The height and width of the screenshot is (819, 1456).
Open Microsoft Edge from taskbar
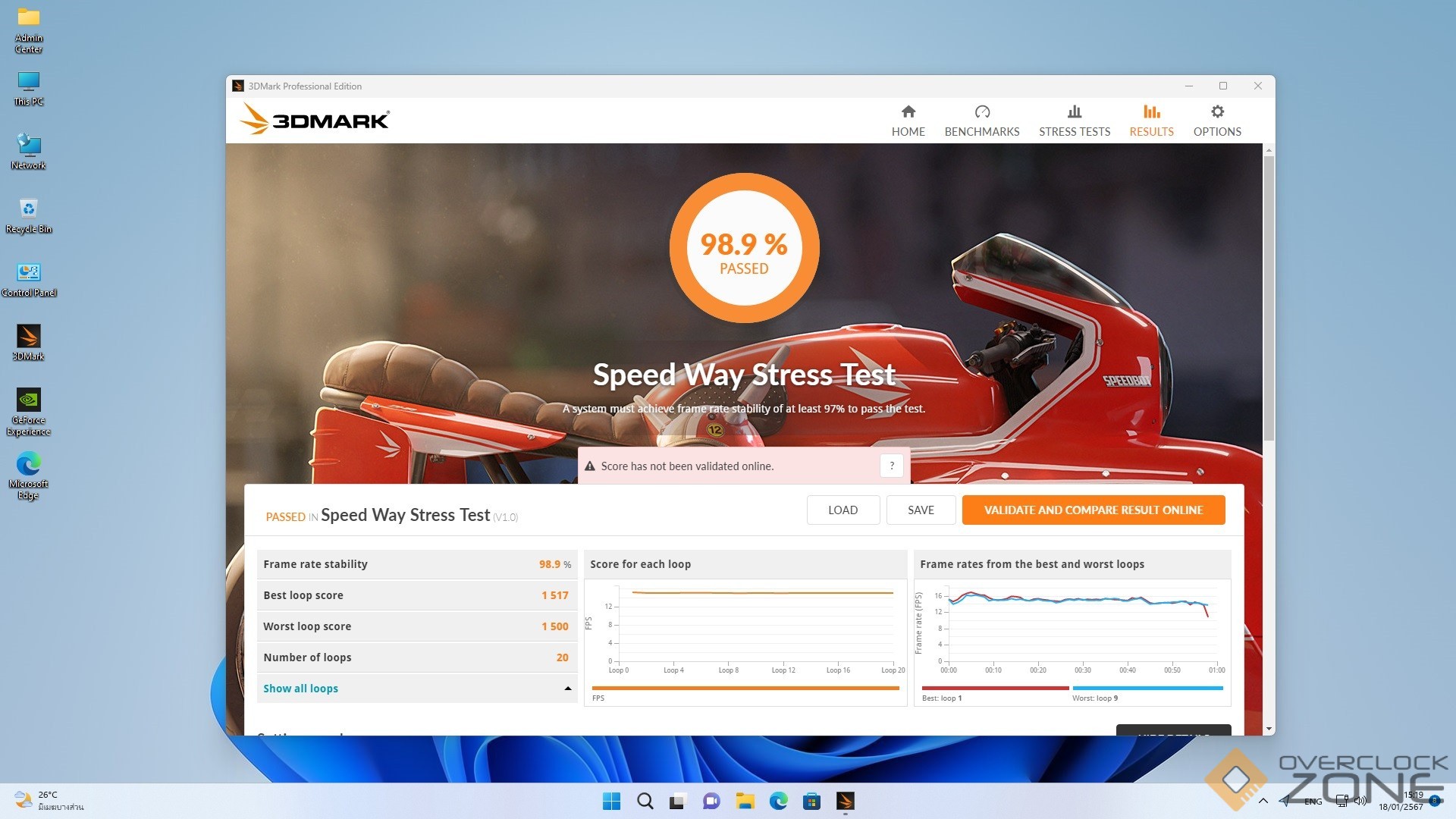pos(778,801)
